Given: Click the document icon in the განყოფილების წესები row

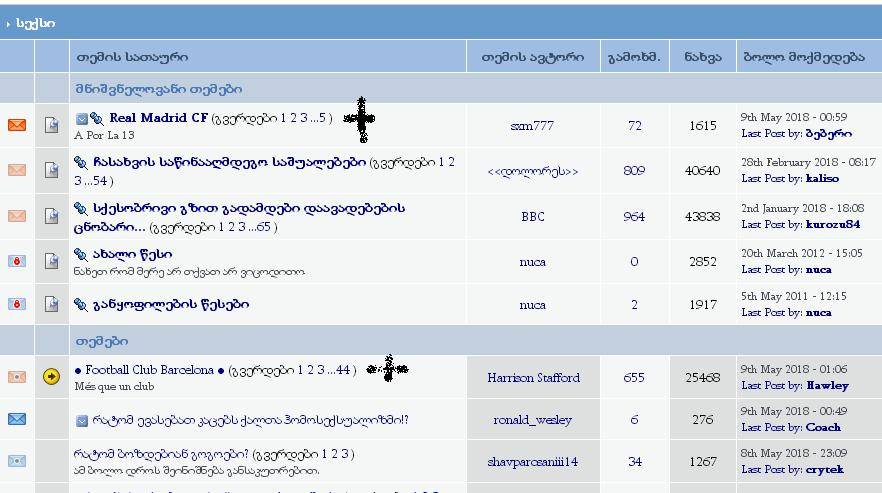Looking at the screenshot, I should tap(52, 304).
